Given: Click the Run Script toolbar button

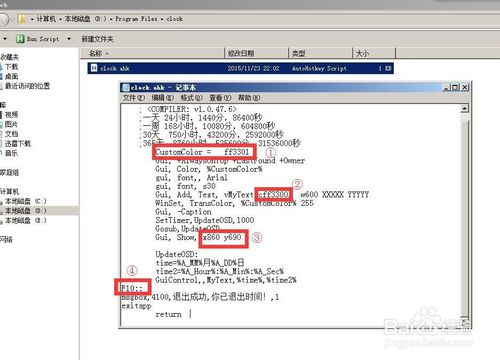Looking at the screenshot, I should point(38,39).
